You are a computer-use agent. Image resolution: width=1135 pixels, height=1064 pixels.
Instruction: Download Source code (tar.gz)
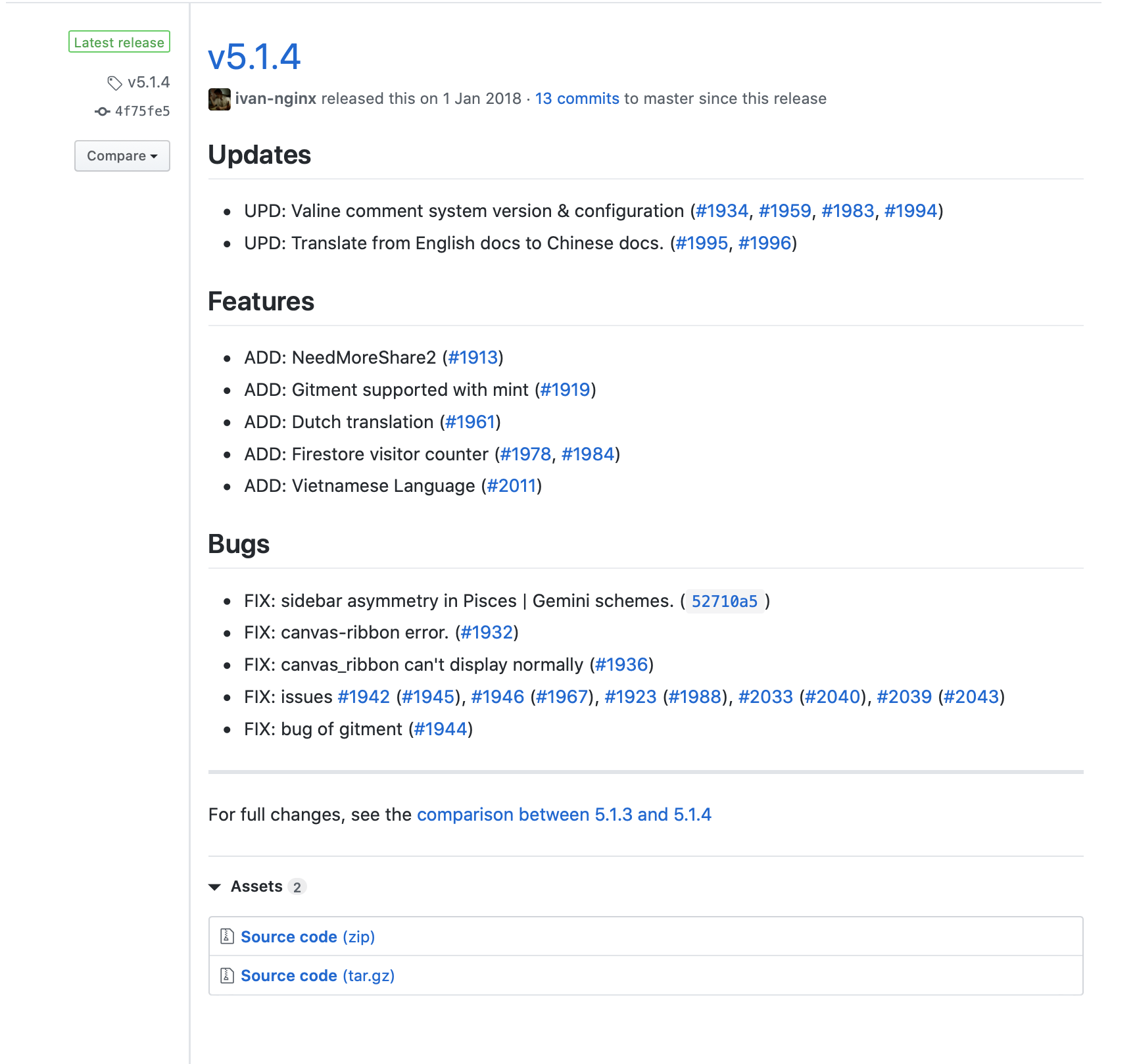(318, 975)
